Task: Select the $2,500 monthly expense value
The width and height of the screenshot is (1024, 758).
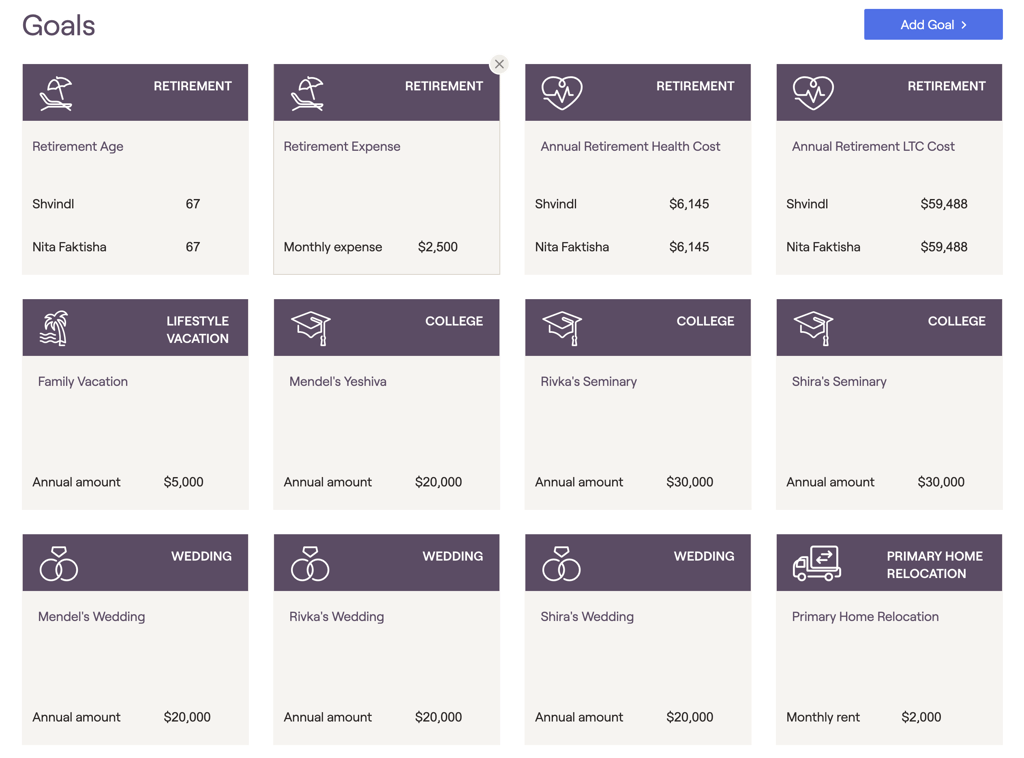Action: tap(437, 247)
